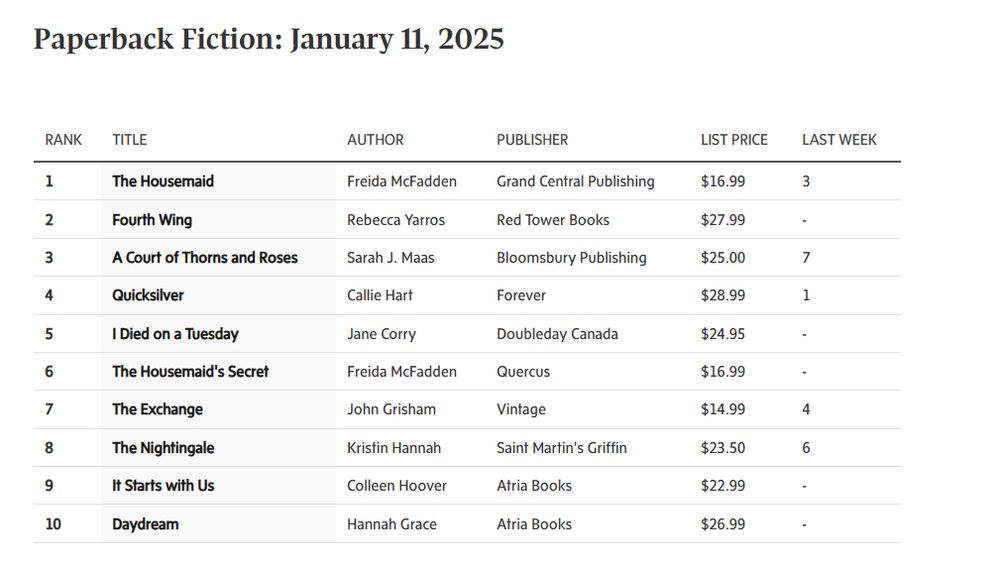Image resolution: width=1000 pixels, height=578 pixels.
Task: Click publisher Grand Central Publishing
Action: click(575, 181)
